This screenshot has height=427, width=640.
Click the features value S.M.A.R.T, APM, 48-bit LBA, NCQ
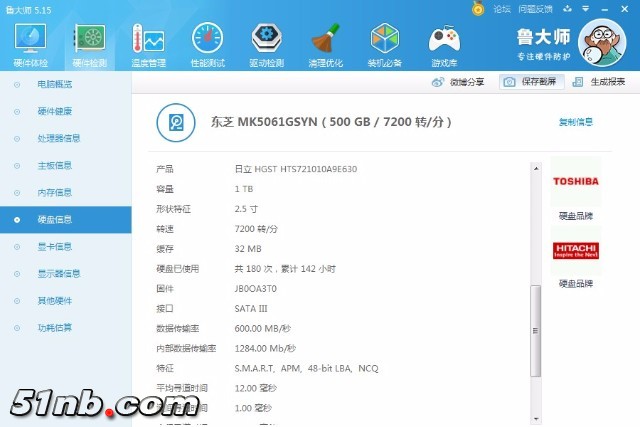[x=307, y=369]
